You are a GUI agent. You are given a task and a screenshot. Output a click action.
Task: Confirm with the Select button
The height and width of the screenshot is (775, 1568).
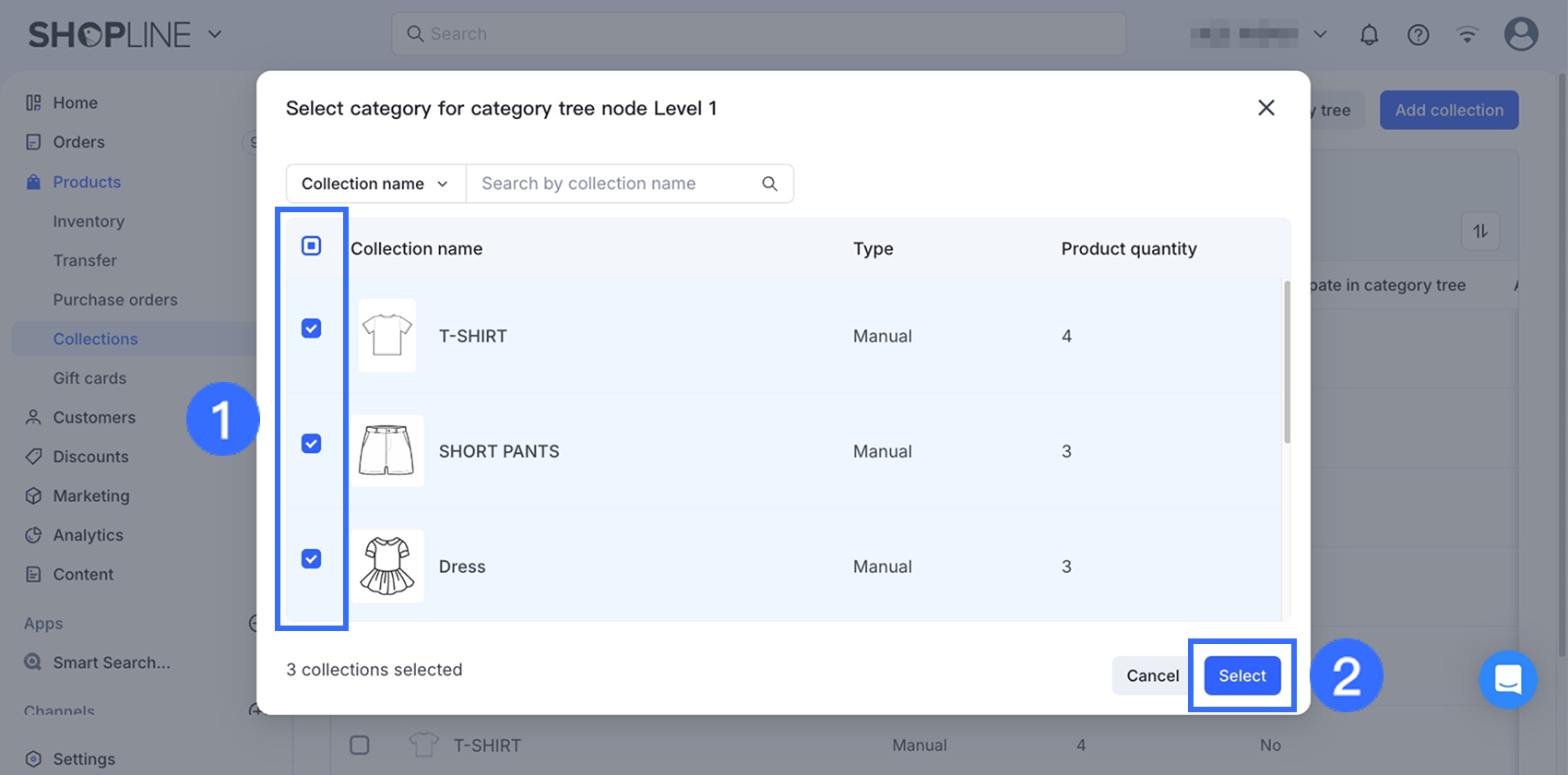[x=1241, y=675]
